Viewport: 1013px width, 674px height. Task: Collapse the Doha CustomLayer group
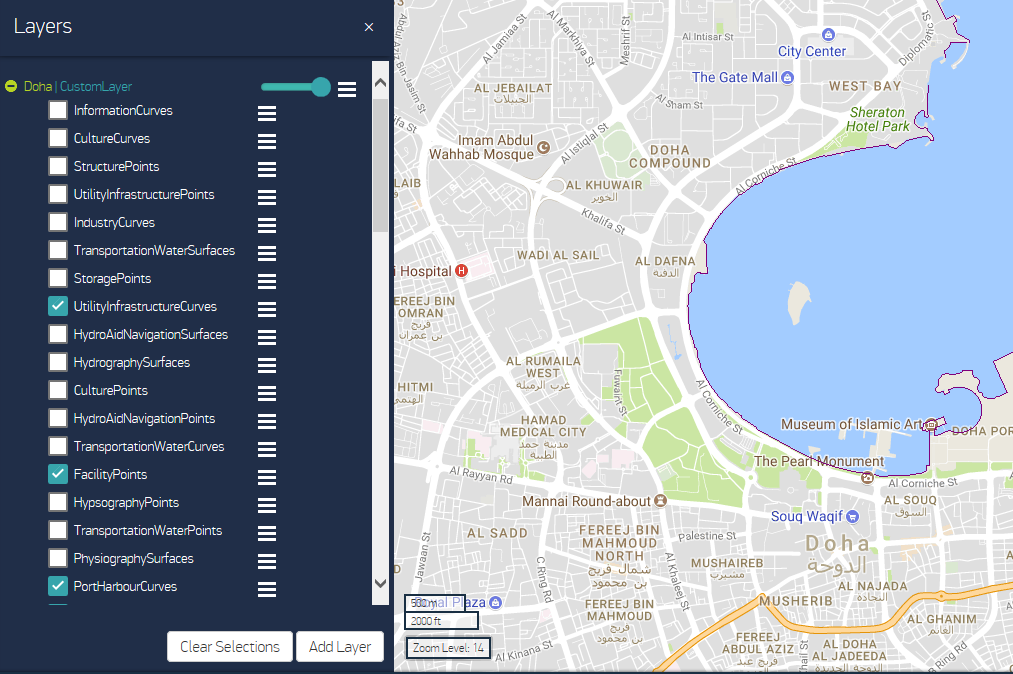pos(11,87)
